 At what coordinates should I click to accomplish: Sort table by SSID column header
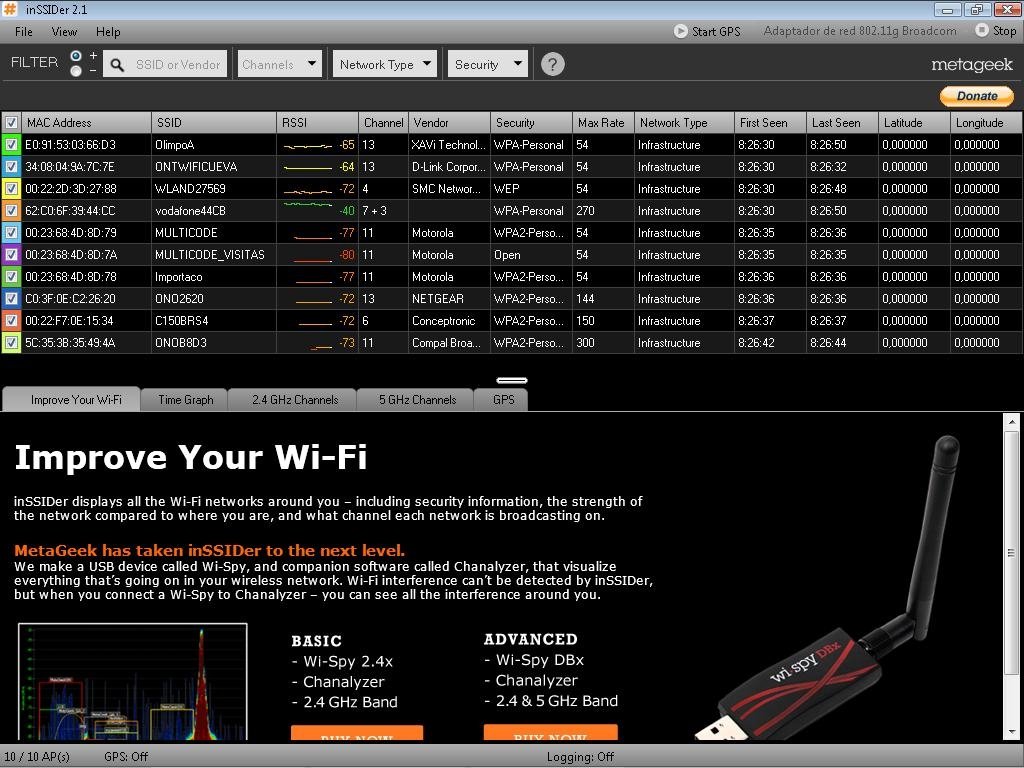coord(214,123)
